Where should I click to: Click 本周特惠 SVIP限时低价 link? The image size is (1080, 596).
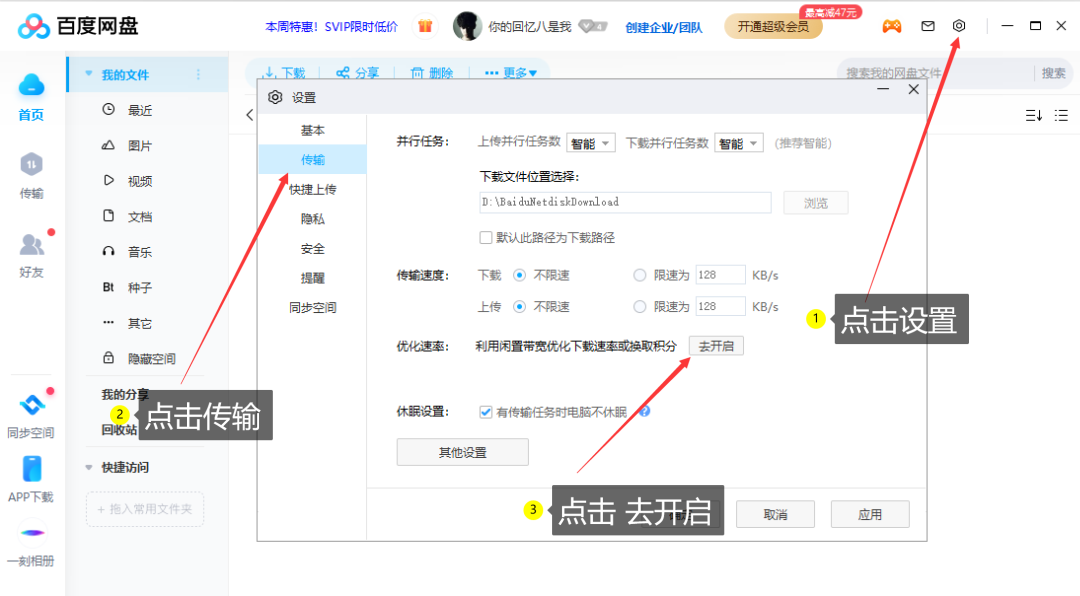click(x=331, y=27)
